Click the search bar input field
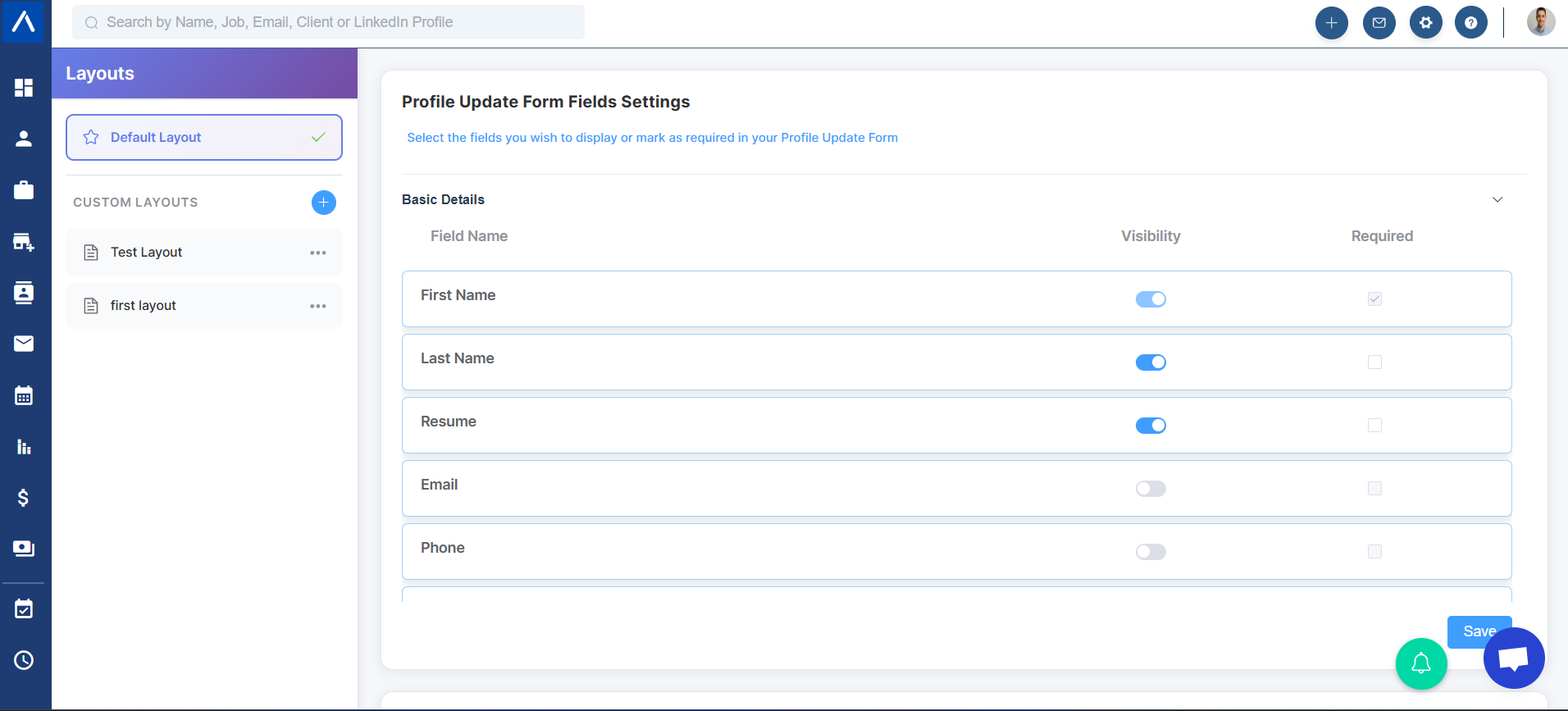The image size is (1568, 711). click(328, 22)
